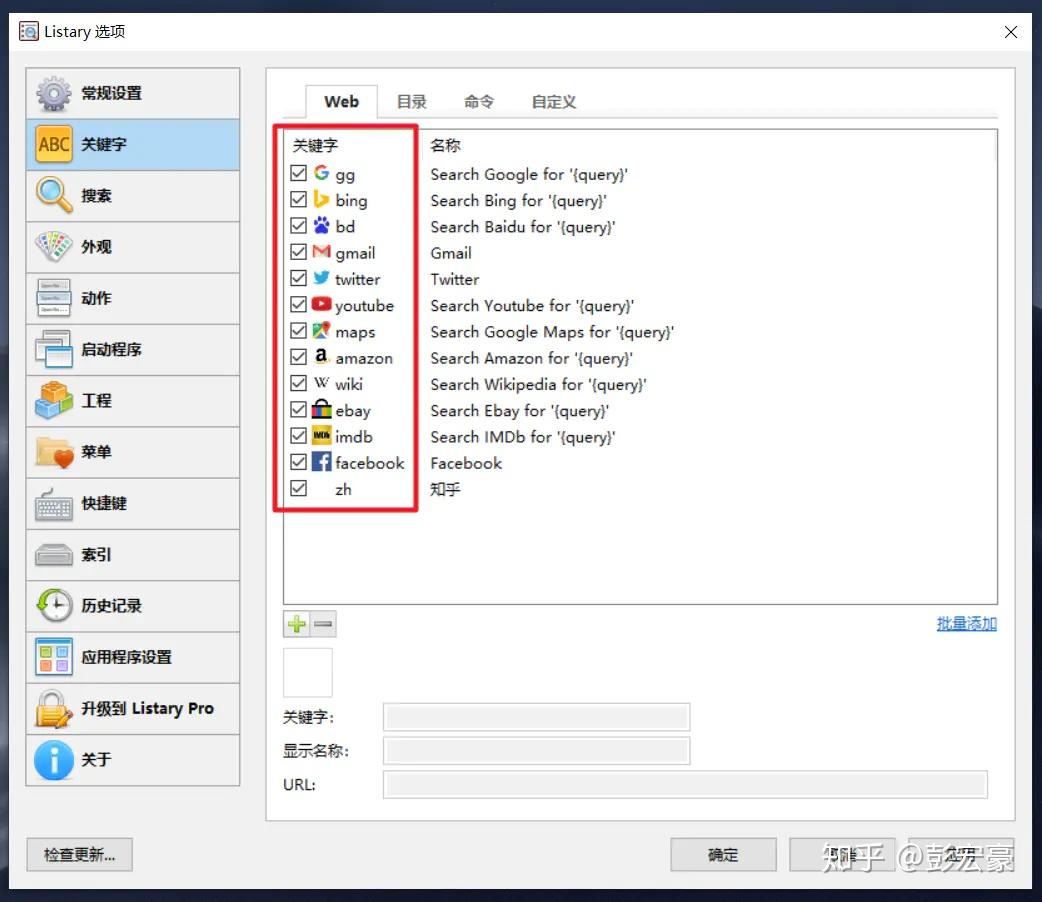
Task: Select the 工程 (Projects) blocks icon
Action: point(53,400)
